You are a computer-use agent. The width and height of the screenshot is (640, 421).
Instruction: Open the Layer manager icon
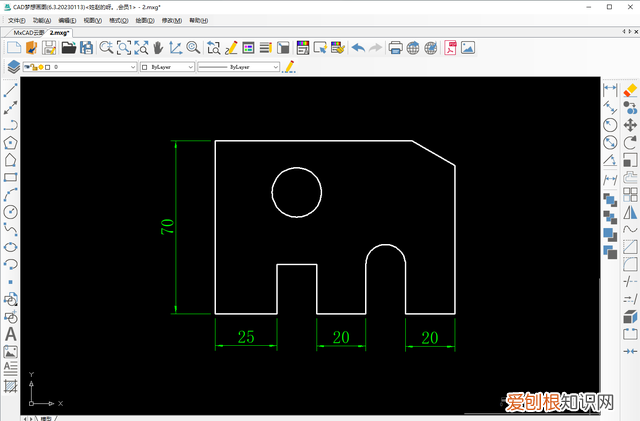12,67
